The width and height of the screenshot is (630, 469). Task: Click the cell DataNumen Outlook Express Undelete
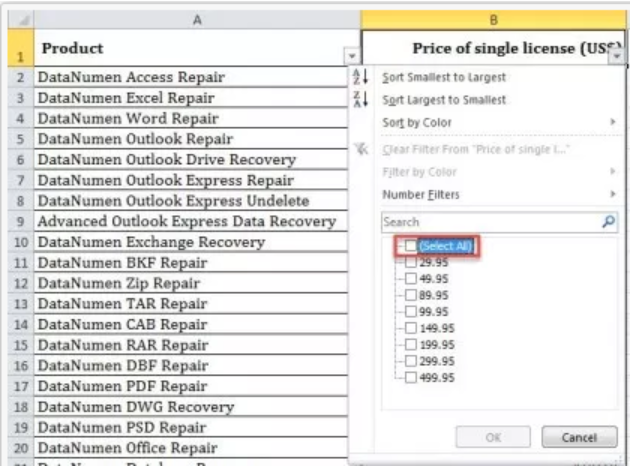click(x=191, y=201)
